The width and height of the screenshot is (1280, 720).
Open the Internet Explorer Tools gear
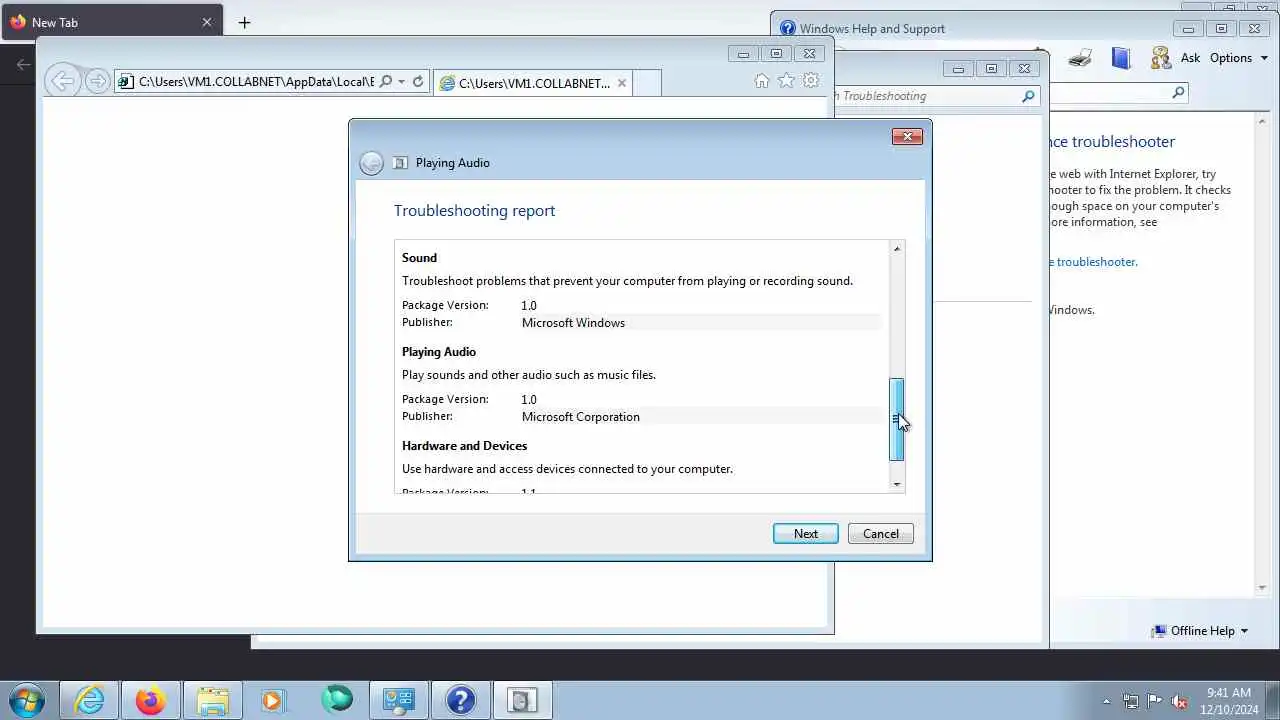tap(811, 81)
